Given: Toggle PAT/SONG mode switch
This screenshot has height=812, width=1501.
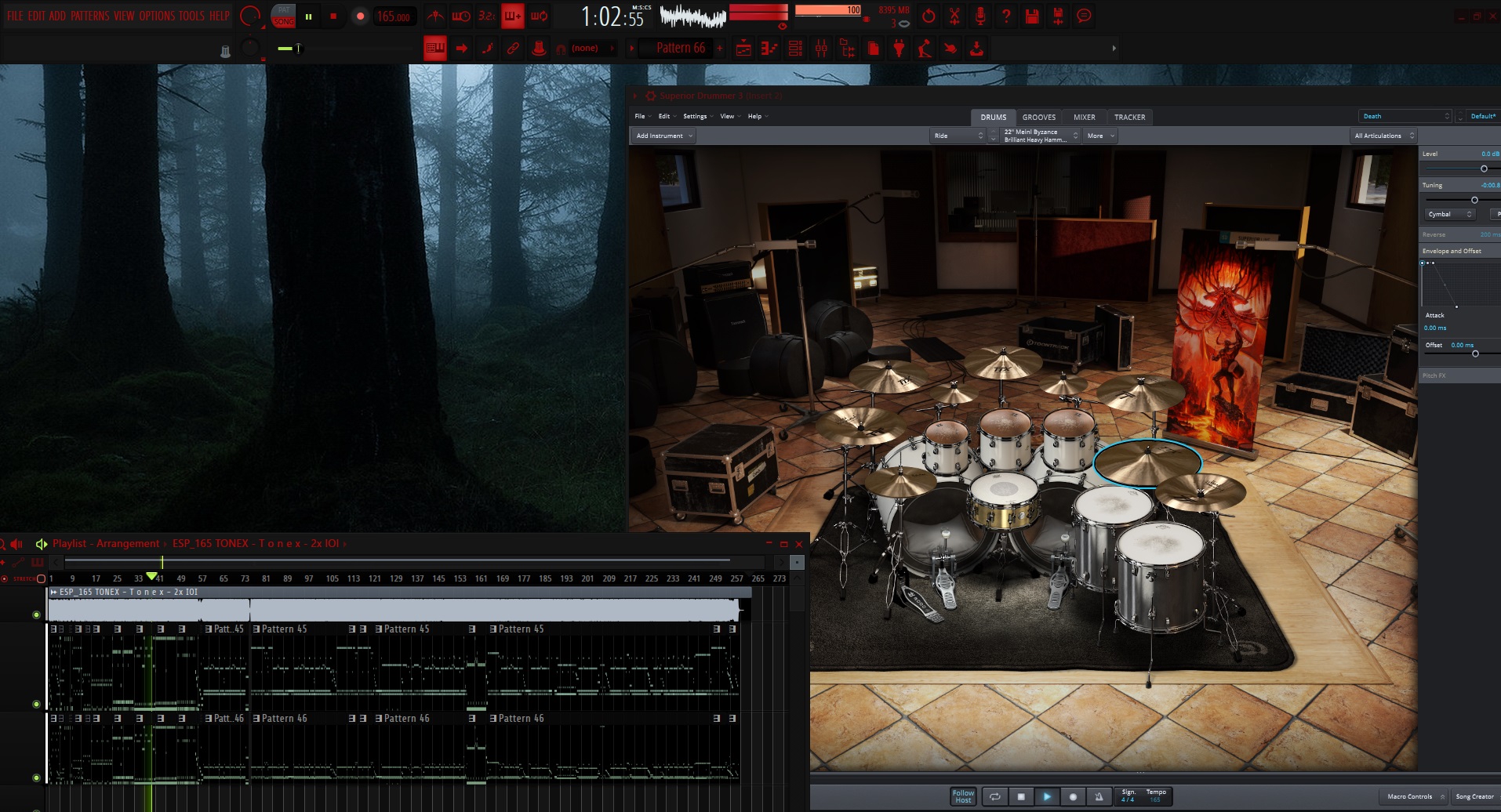Looking at the screenshot, I should [283, 16].
